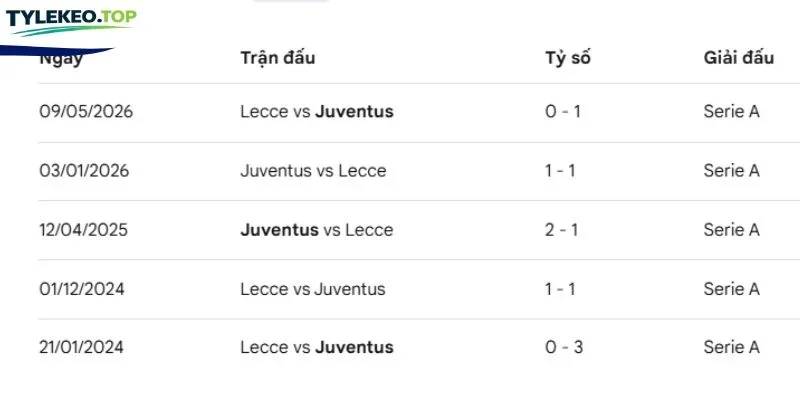
Task: Select the Tỷ số column header
Action: (x=567, y=59)
